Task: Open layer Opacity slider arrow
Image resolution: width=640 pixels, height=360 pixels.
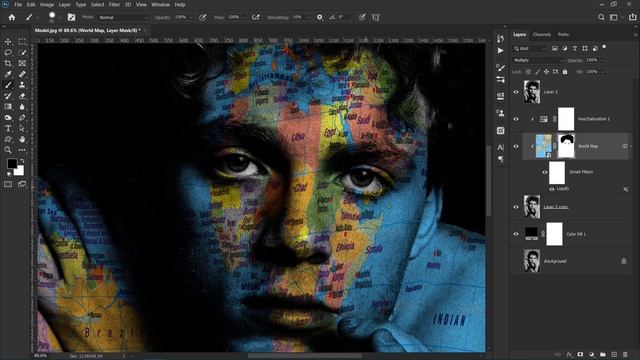Action: point(602,60)
